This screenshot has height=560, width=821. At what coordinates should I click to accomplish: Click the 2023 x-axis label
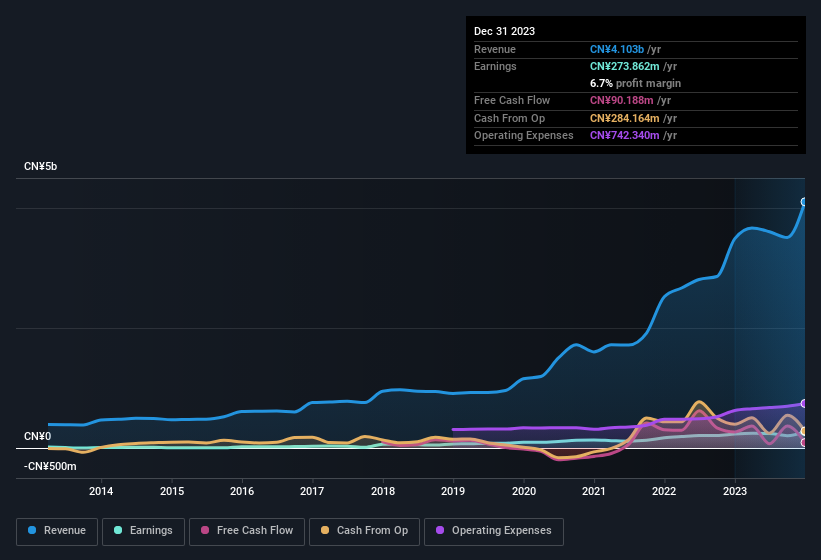click(x=735, y=491)
